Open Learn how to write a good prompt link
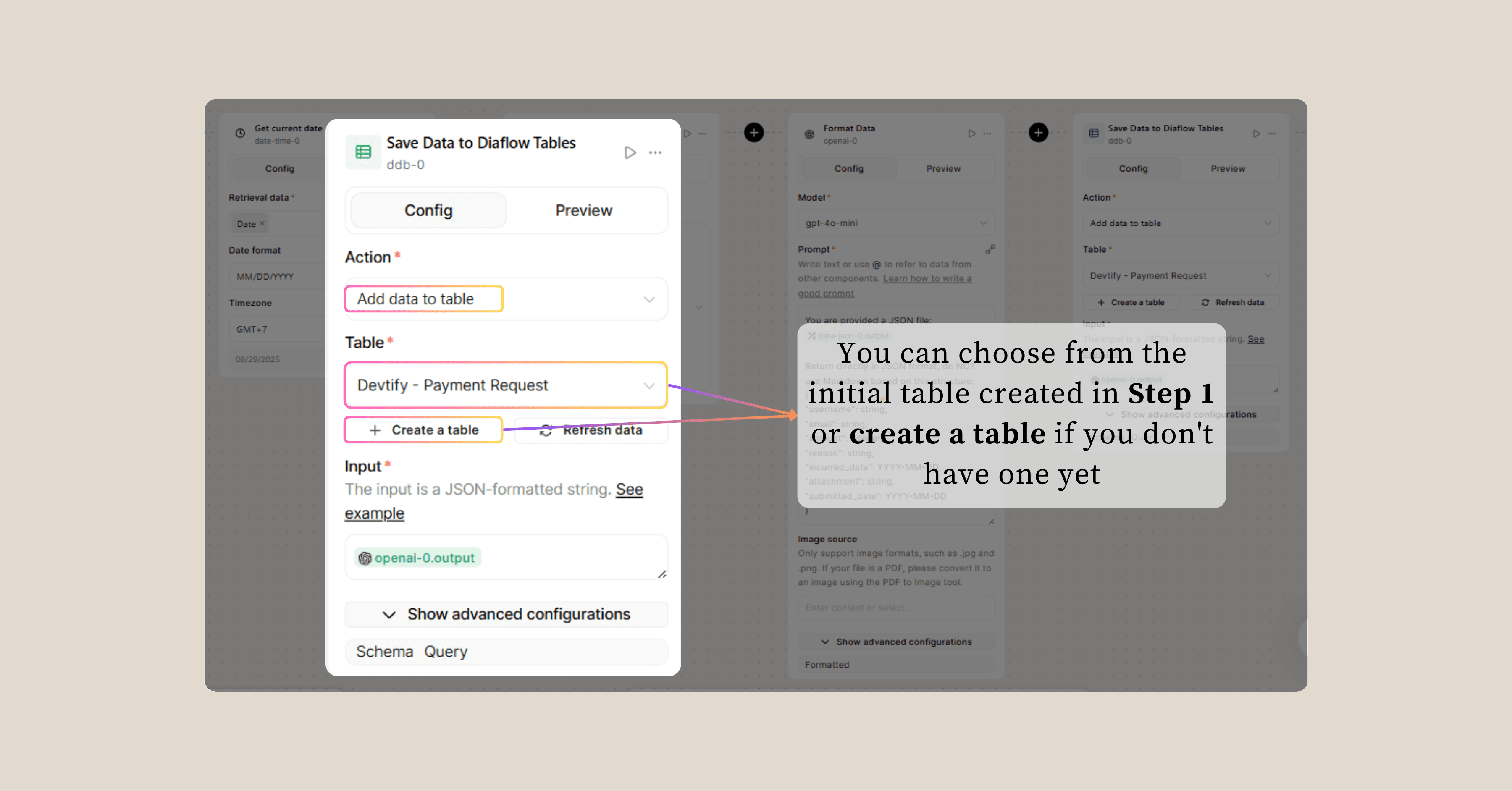The width and height of the screenshot is (1512, 791). (927, 279)
